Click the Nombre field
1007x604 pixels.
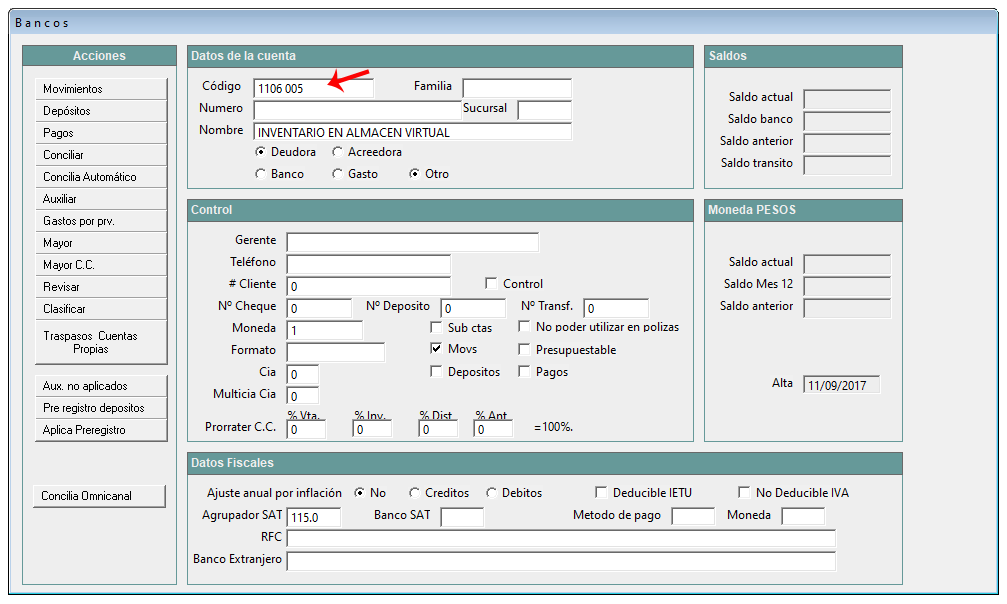coord(412,132)
